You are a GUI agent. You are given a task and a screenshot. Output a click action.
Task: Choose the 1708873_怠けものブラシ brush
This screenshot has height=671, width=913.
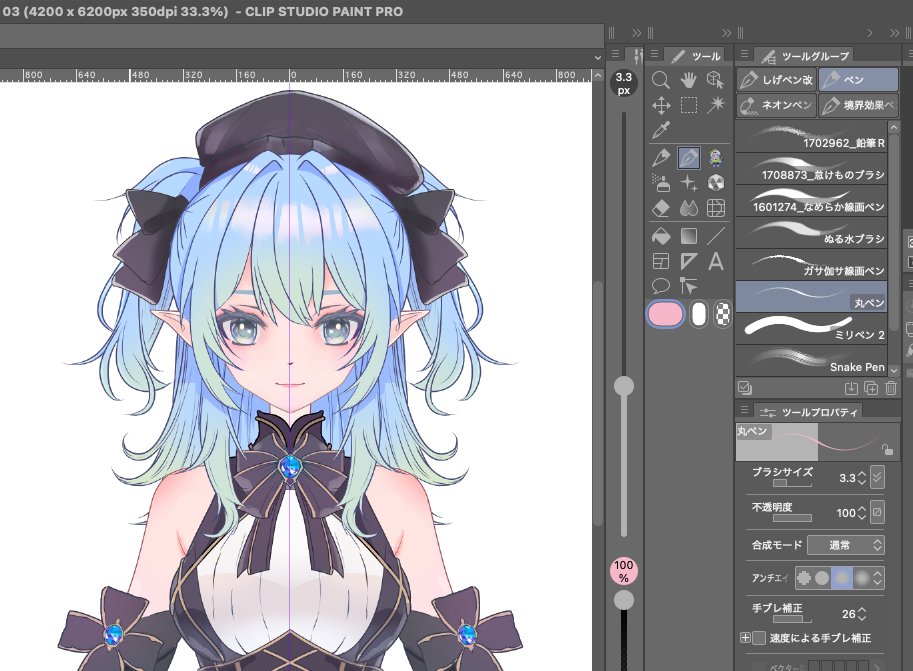(812, 169)
